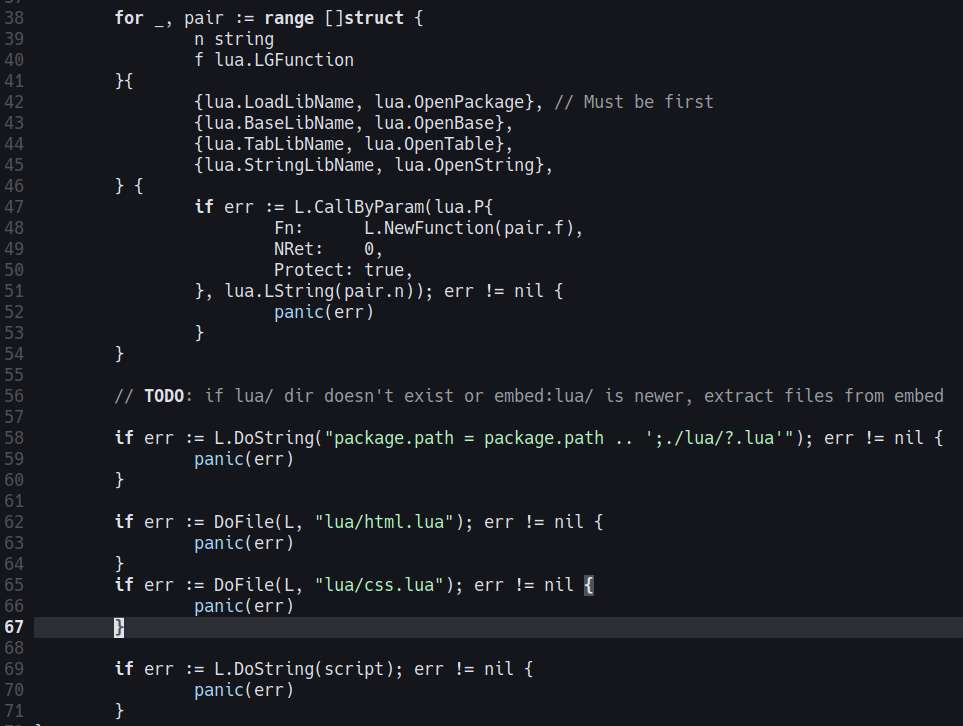Click 'panic(err)' on line 52
963x726 pixels.
[x=324, y=312]
